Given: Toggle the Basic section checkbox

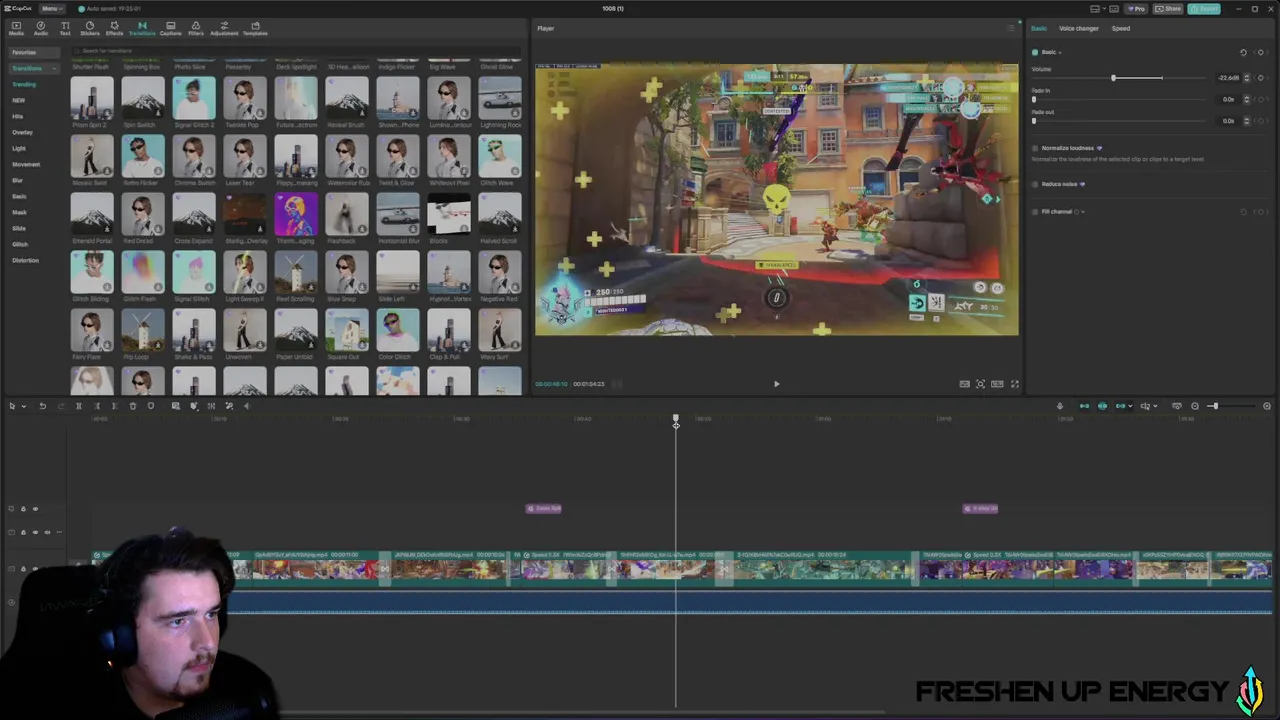Looking at the screenshot, I should (1035, 52).
